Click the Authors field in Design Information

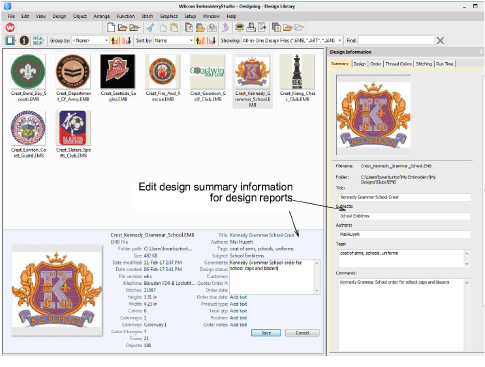[405, 234]
